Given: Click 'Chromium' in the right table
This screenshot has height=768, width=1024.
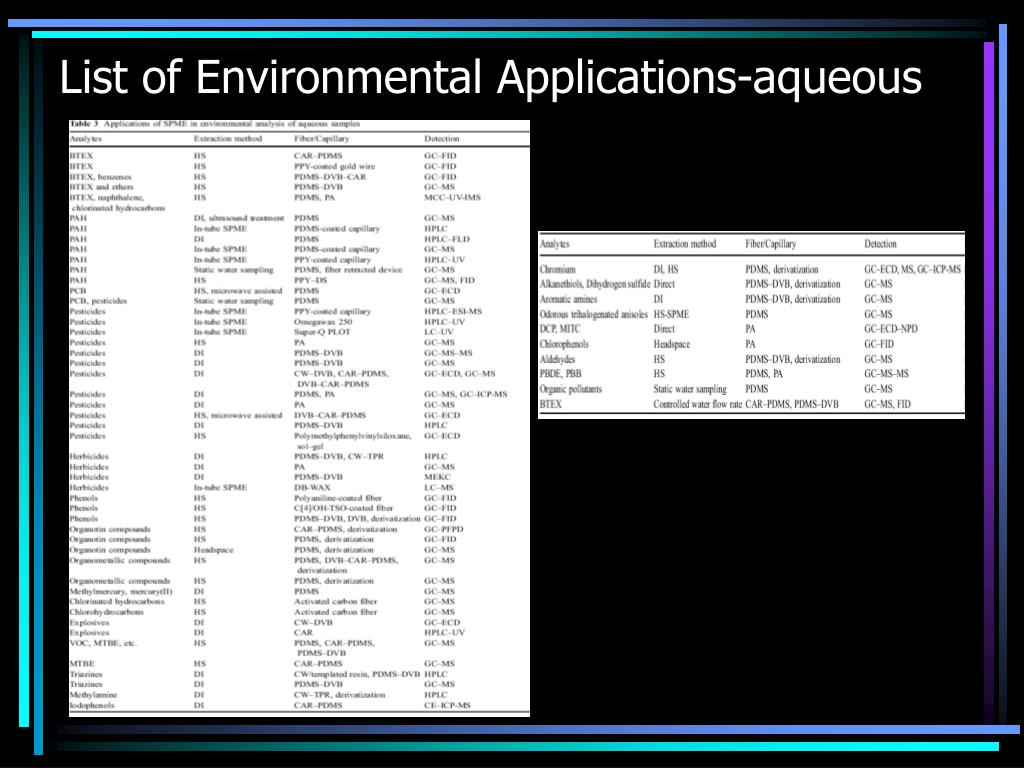Looking at the screenshot, I should coord(558,269).
